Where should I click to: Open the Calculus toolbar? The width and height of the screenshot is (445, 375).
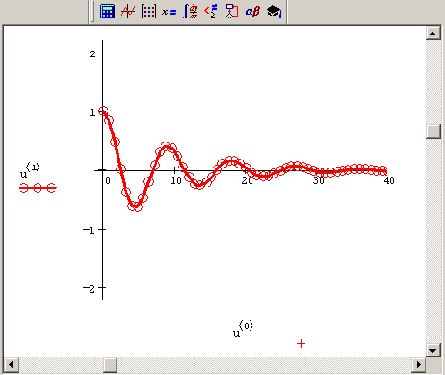coord(190,11)
